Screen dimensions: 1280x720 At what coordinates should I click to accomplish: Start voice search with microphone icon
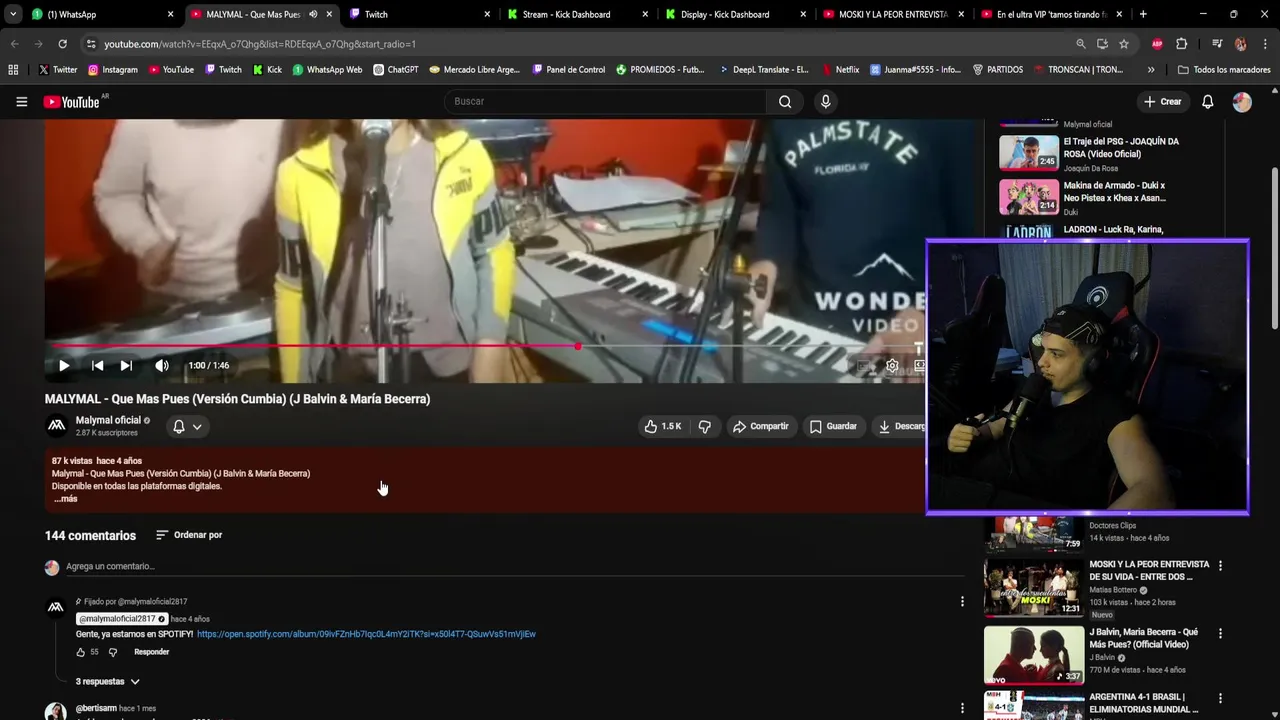825,101
